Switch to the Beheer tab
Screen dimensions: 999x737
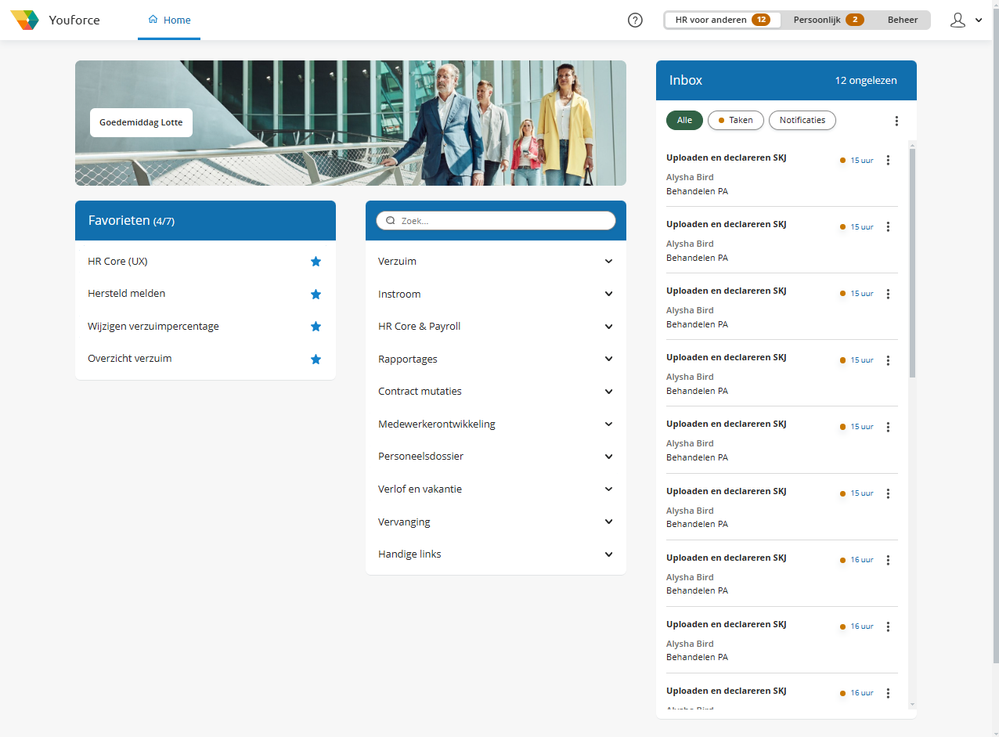pos(902,20)
